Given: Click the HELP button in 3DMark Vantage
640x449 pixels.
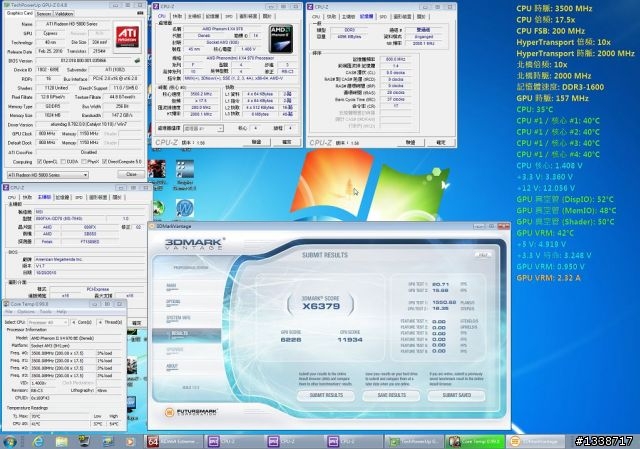Looking at the screenshot, I should [483, 255].
